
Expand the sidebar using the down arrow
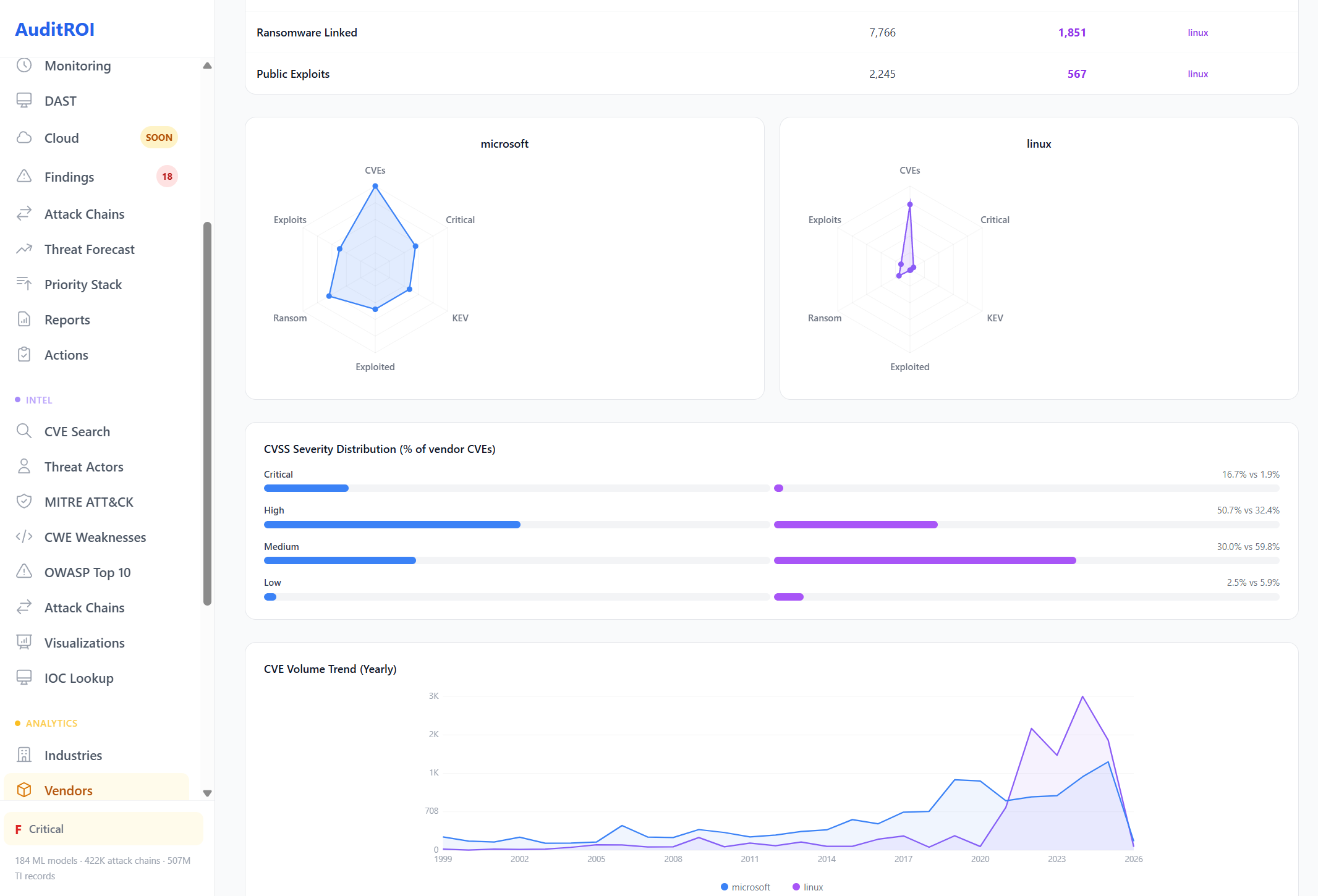[208, 793]
